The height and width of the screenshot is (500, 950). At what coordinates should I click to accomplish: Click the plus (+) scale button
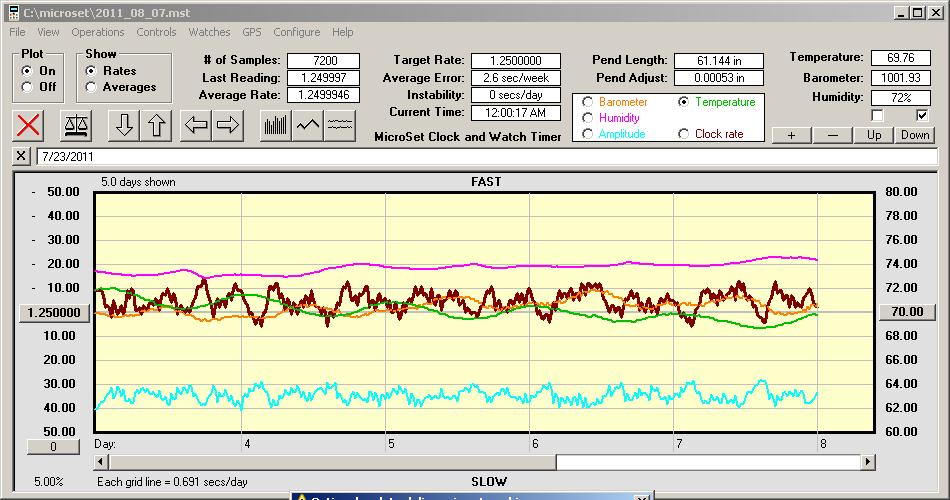point(791,135)
